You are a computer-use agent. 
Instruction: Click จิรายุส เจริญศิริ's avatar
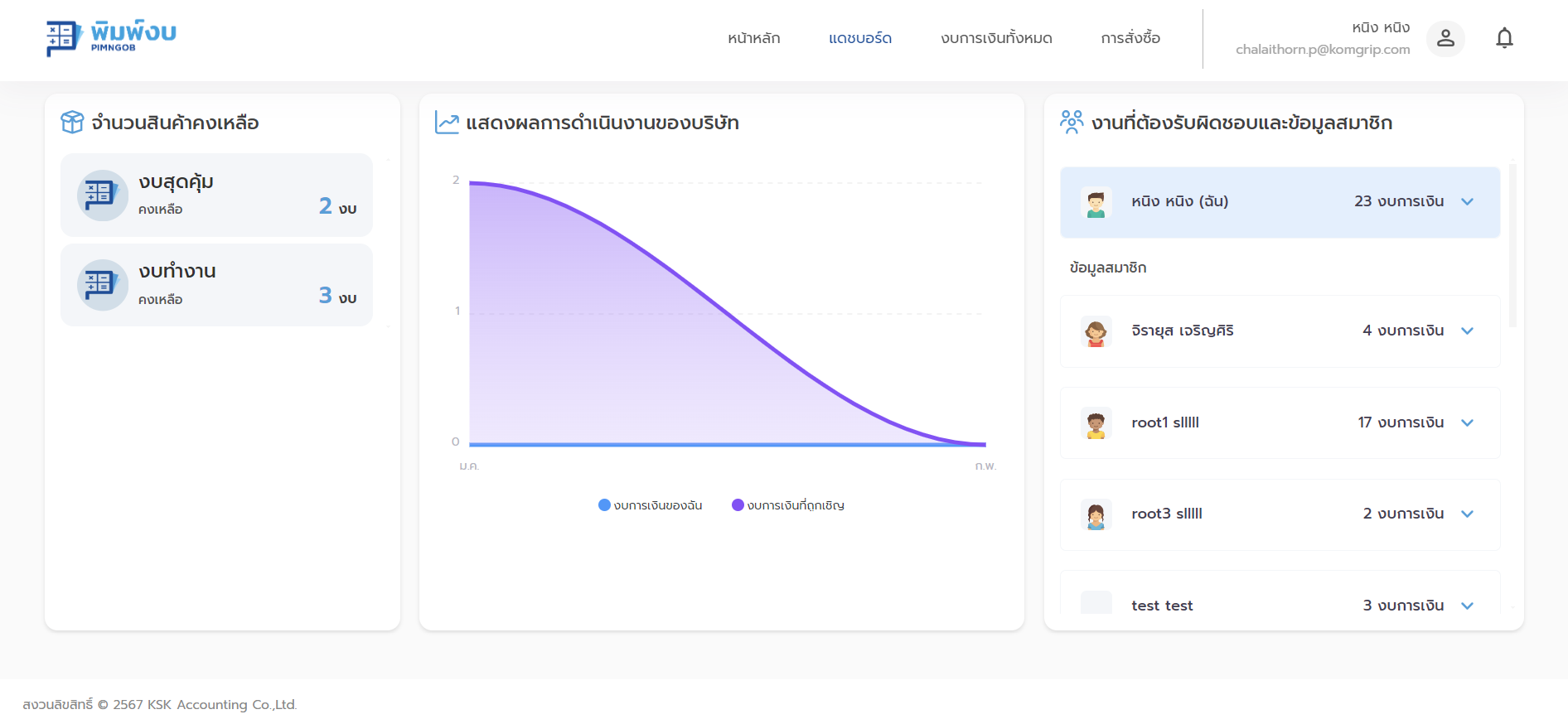(x=1096, y=331)
